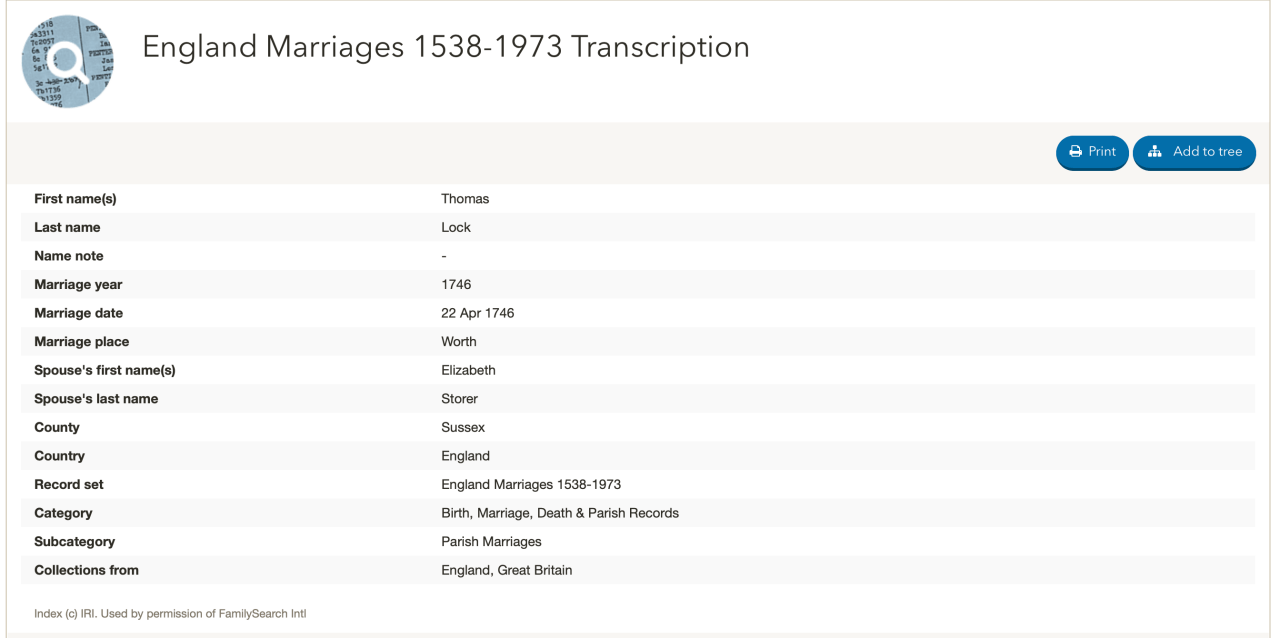
Task: Click the magnifying glass record logo
Action: (67, 61)
